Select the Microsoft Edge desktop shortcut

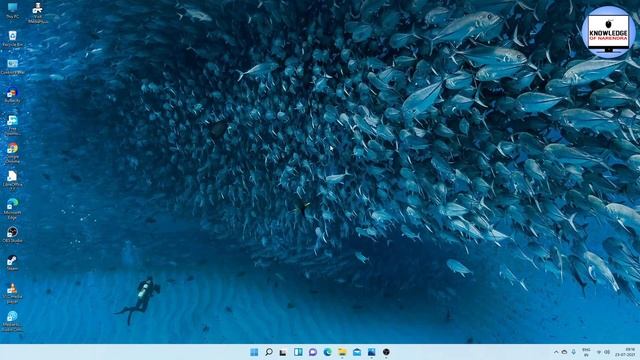tap(12, 209)
